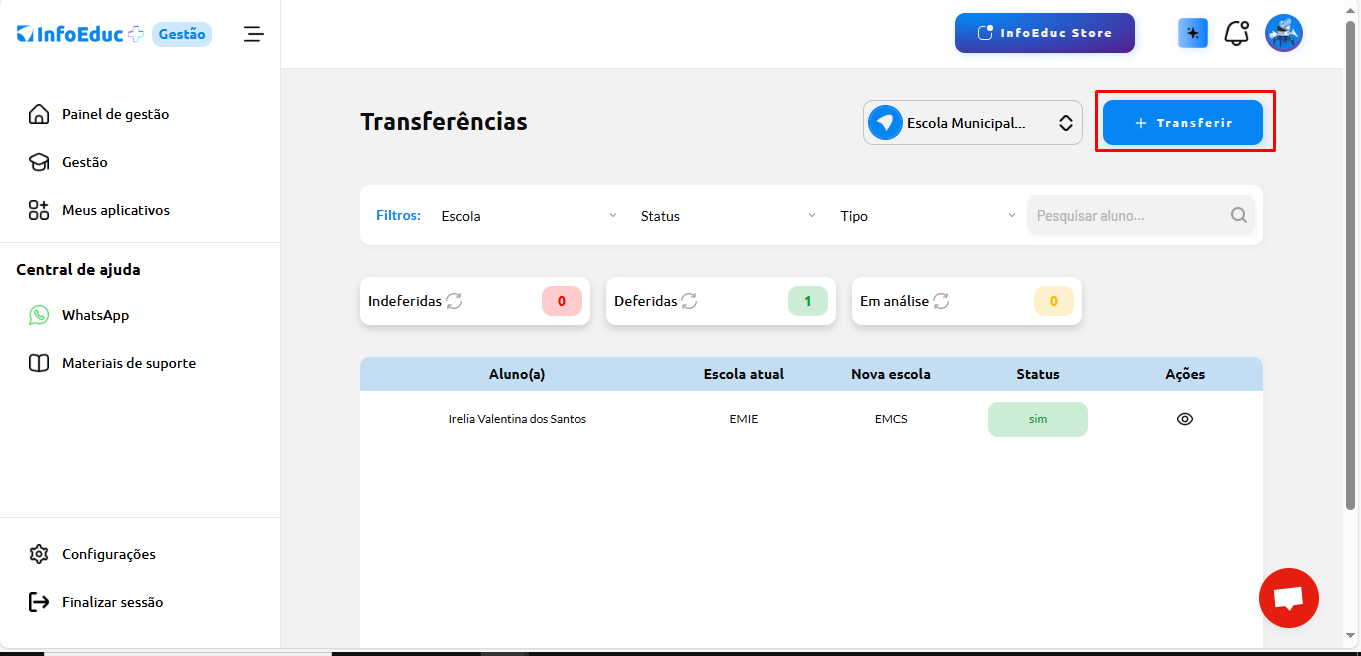Click the Transferências page heading

tap(444, 122)
